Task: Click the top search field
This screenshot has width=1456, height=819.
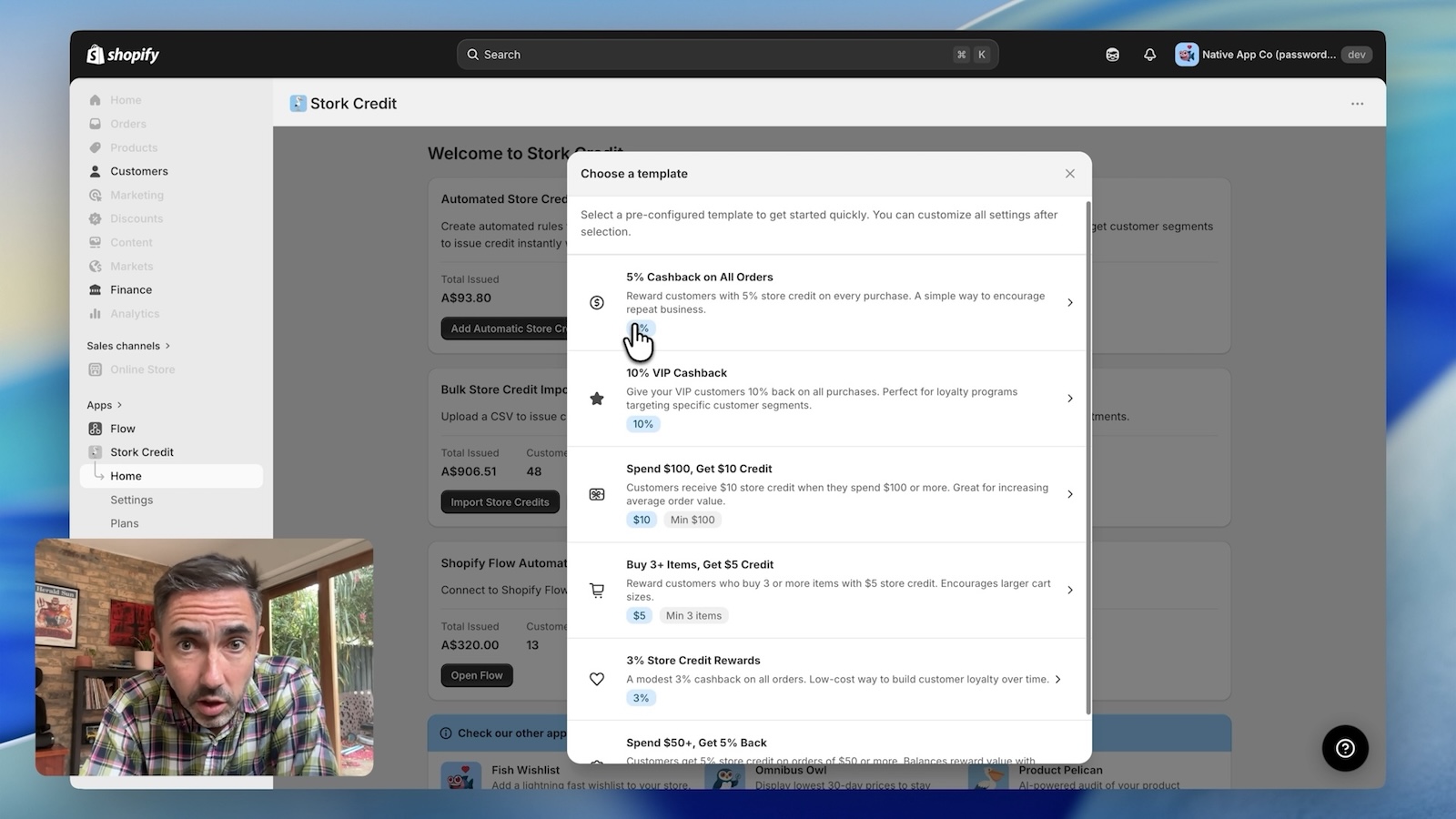Action: pos(727,55)
